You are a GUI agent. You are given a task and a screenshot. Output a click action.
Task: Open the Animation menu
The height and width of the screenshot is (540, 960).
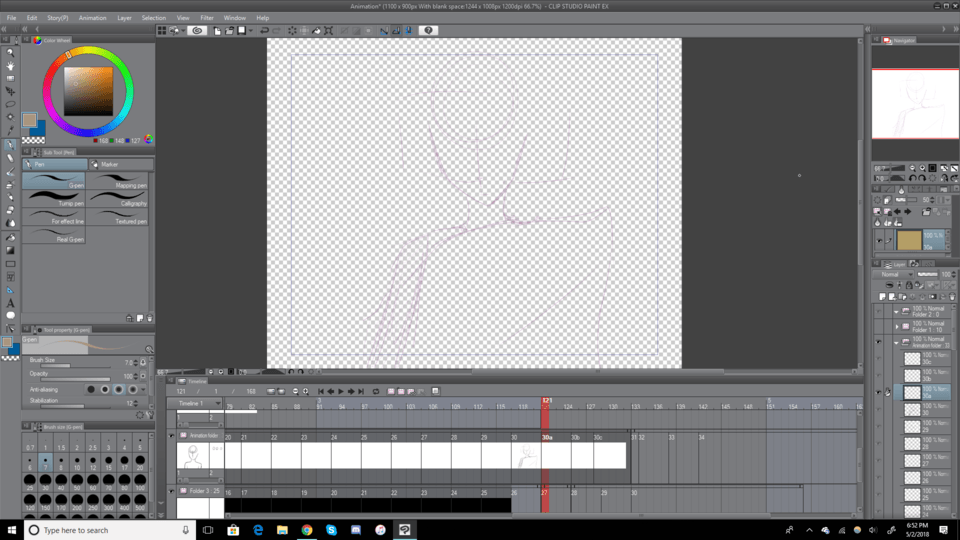[x=92, y=18]
